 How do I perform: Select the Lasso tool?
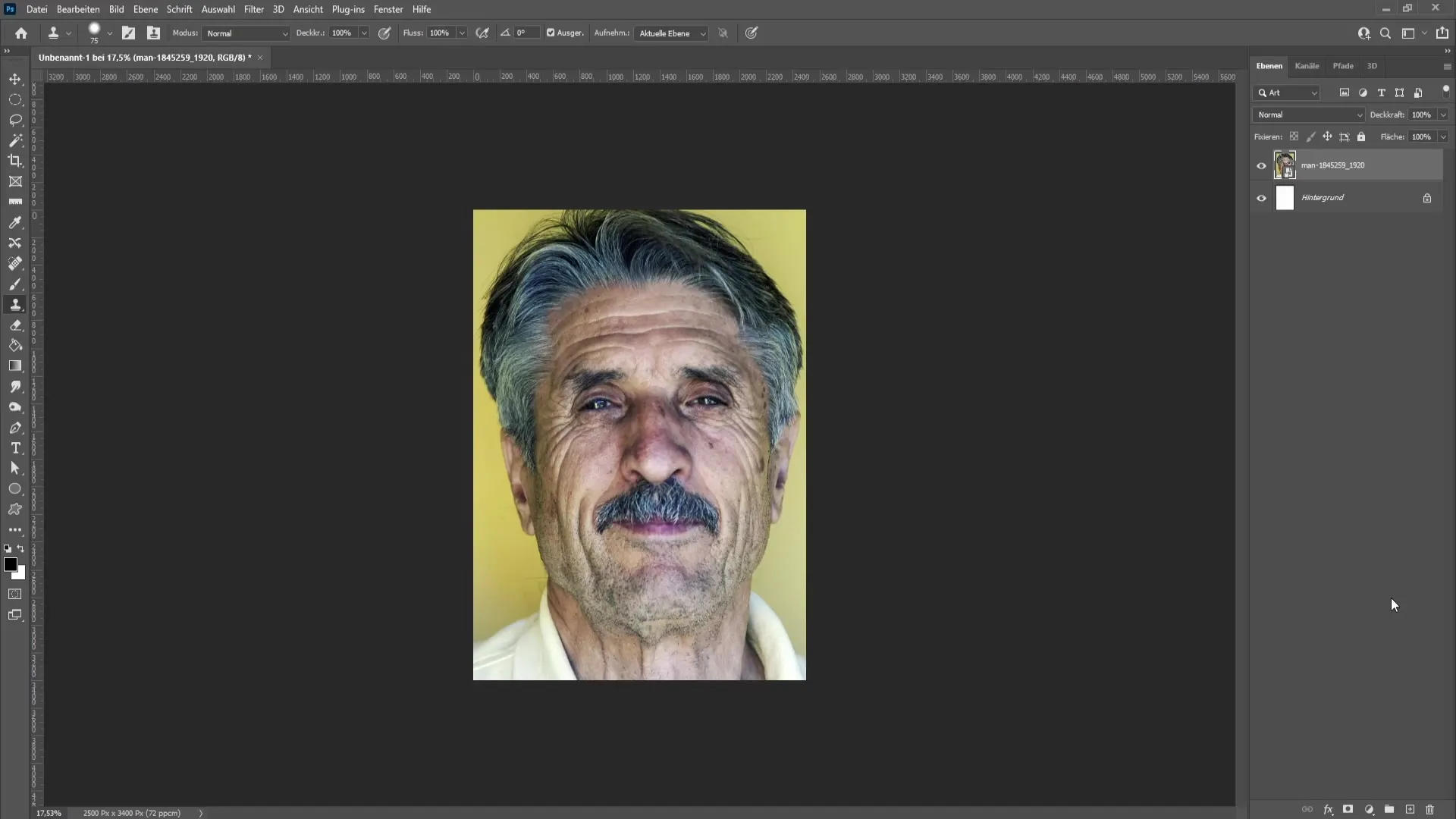click(x=15, y=119)
